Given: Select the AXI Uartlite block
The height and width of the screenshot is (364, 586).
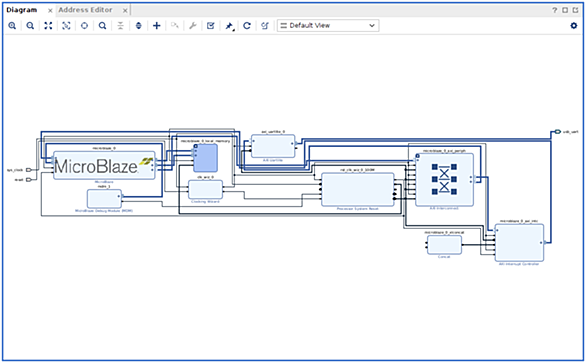Looking at the screenshot, I should click(x=273, y=146).
